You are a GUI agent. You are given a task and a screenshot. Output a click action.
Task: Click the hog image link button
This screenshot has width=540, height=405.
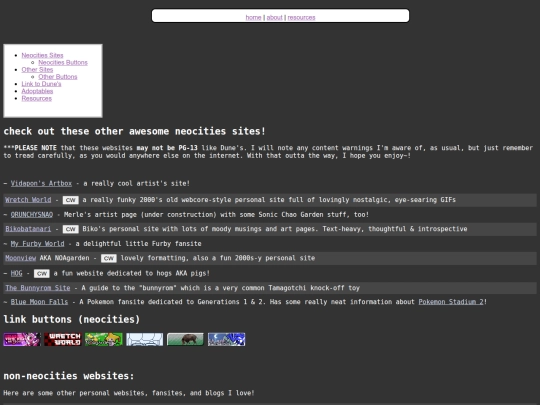185,340
